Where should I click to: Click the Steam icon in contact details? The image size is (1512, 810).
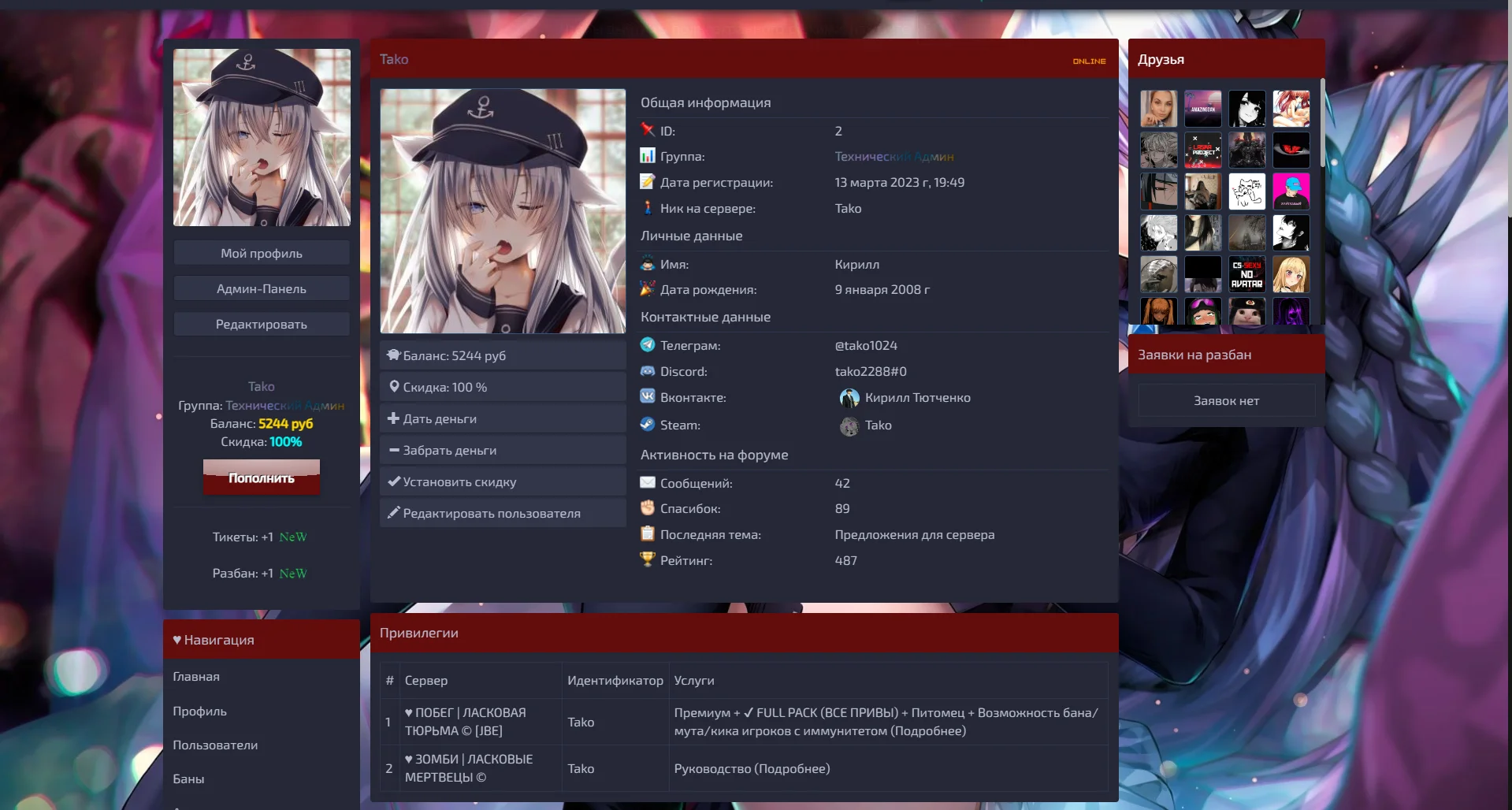pyautogui.click(x=648, y=424)
